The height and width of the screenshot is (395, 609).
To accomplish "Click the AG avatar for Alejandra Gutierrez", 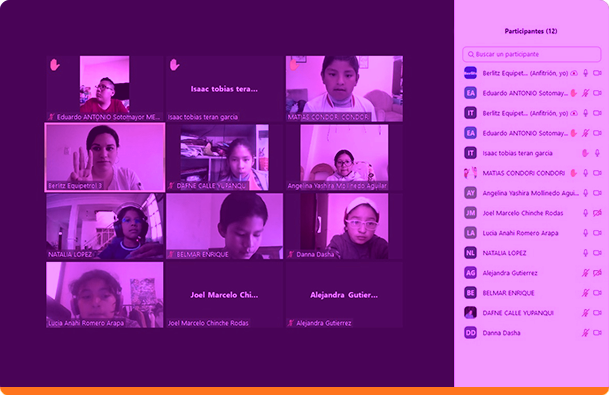I will point(470,273).
